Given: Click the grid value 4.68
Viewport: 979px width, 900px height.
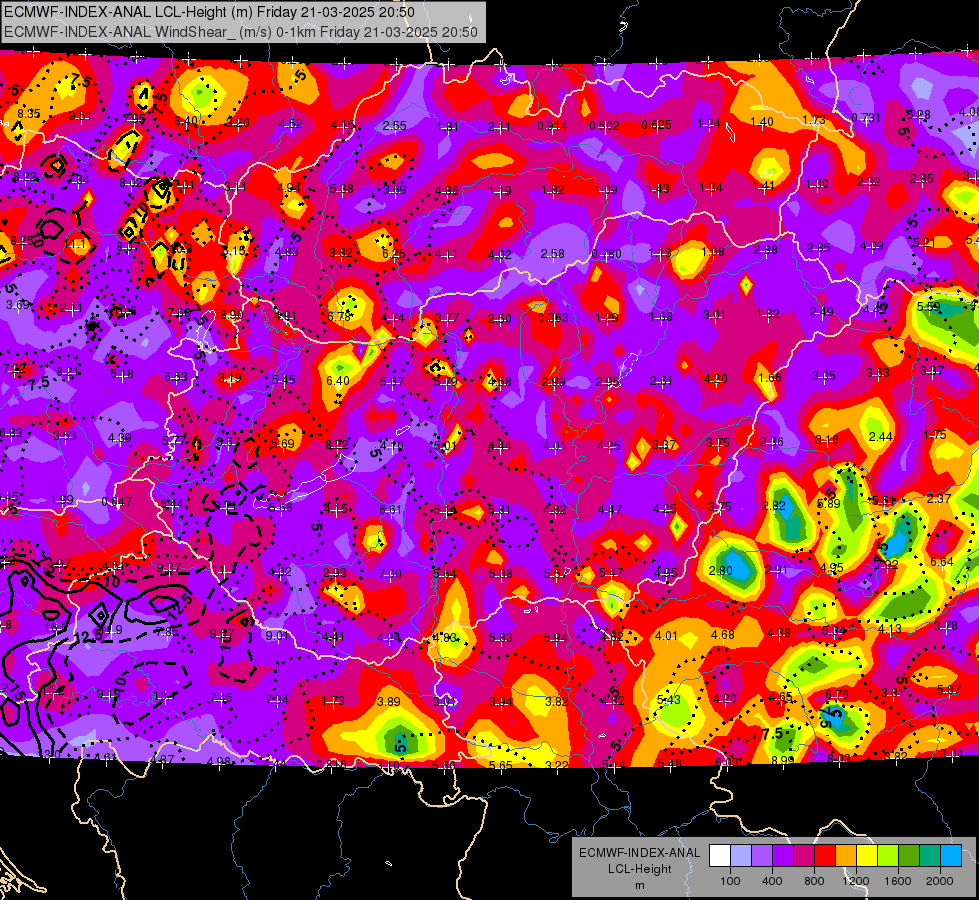Looking at the screenshot, I should (x=723, y=635).
